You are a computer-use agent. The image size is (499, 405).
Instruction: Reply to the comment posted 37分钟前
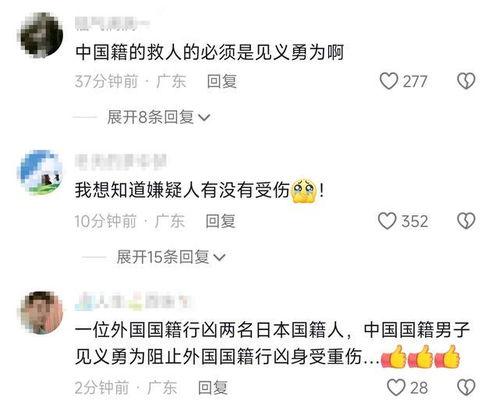222,81
